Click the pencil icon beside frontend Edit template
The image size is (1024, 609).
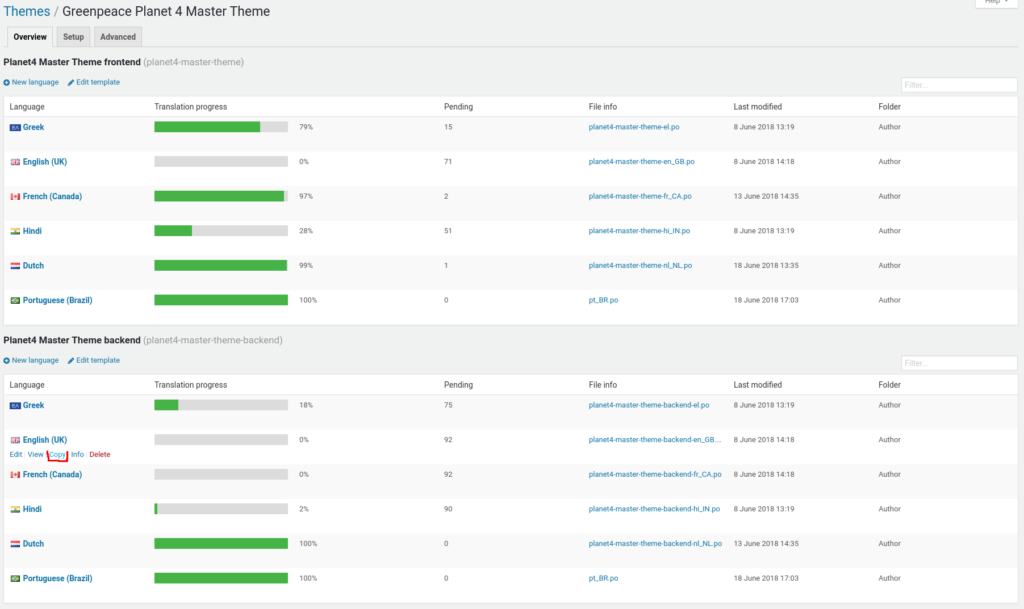click(71, 83)
